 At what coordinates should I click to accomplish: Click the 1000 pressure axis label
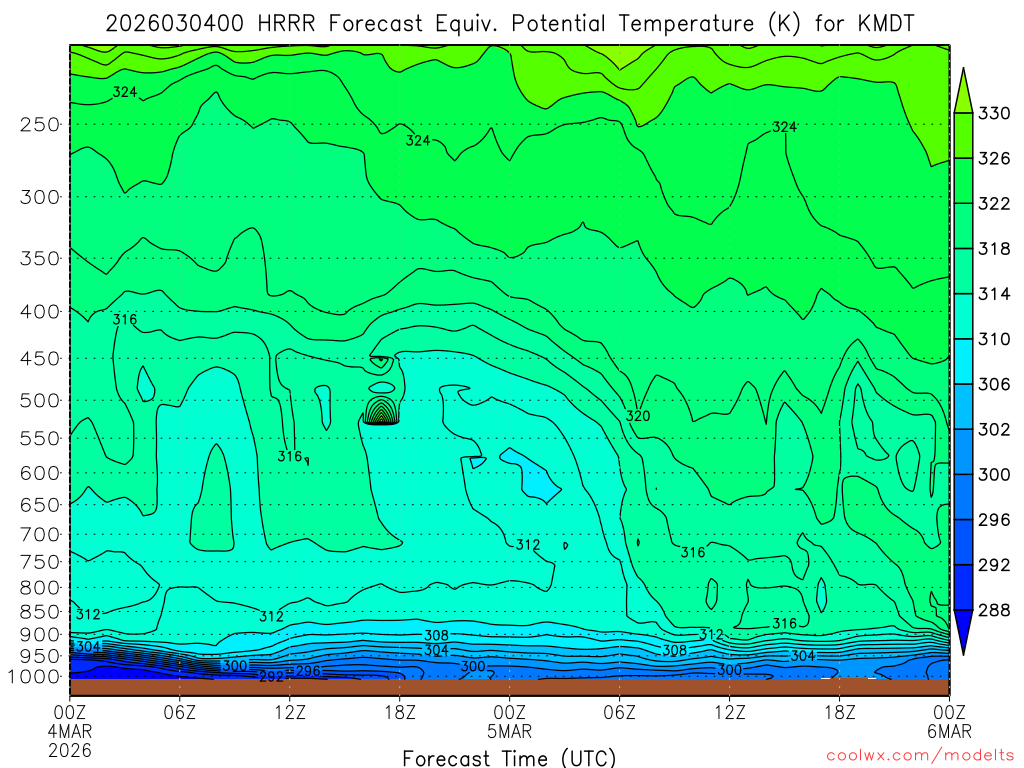pos(34,677)
